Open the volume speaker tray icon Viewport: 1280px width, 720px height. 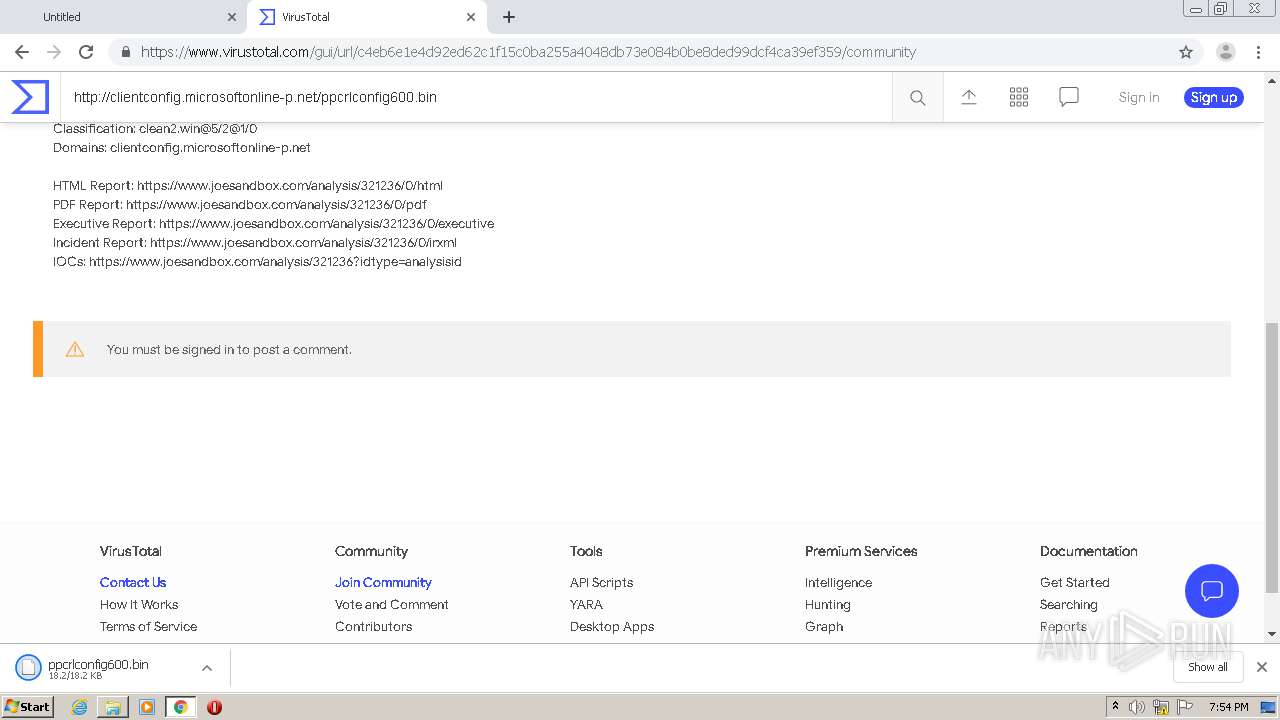1137,707
